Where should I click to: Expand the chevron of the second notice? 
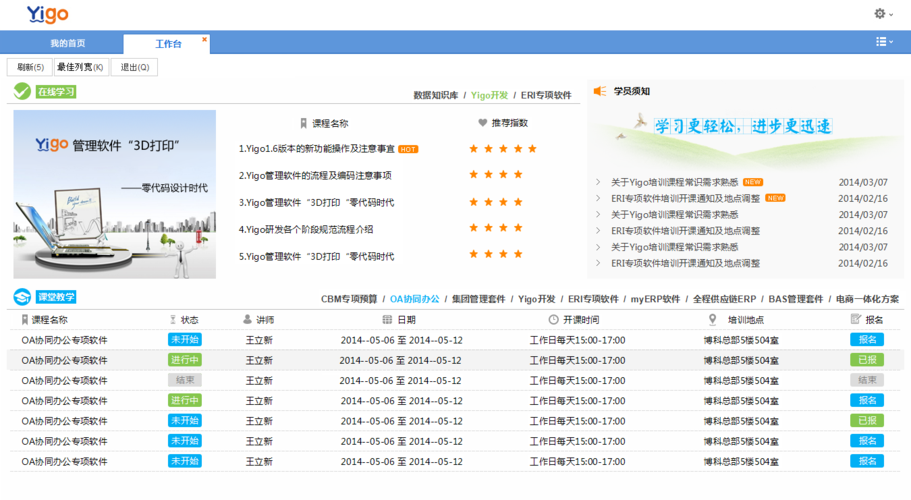pos(598,199)
